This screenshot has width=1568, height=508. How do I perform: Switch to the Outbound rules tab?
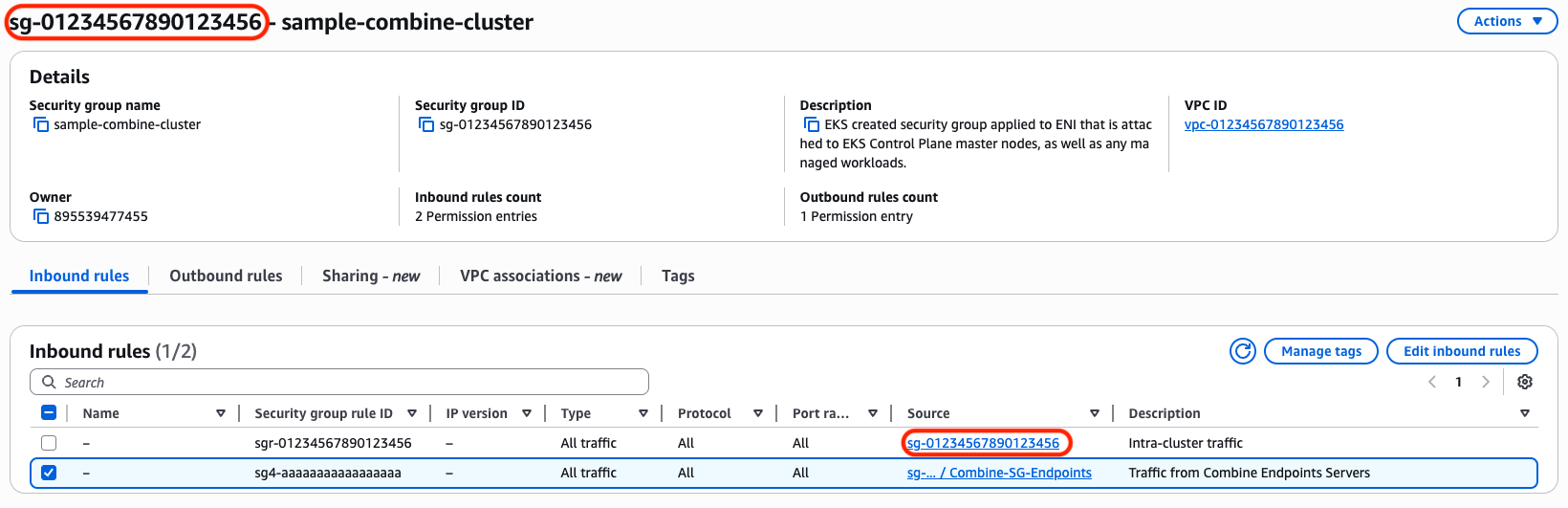click(226, 276)
